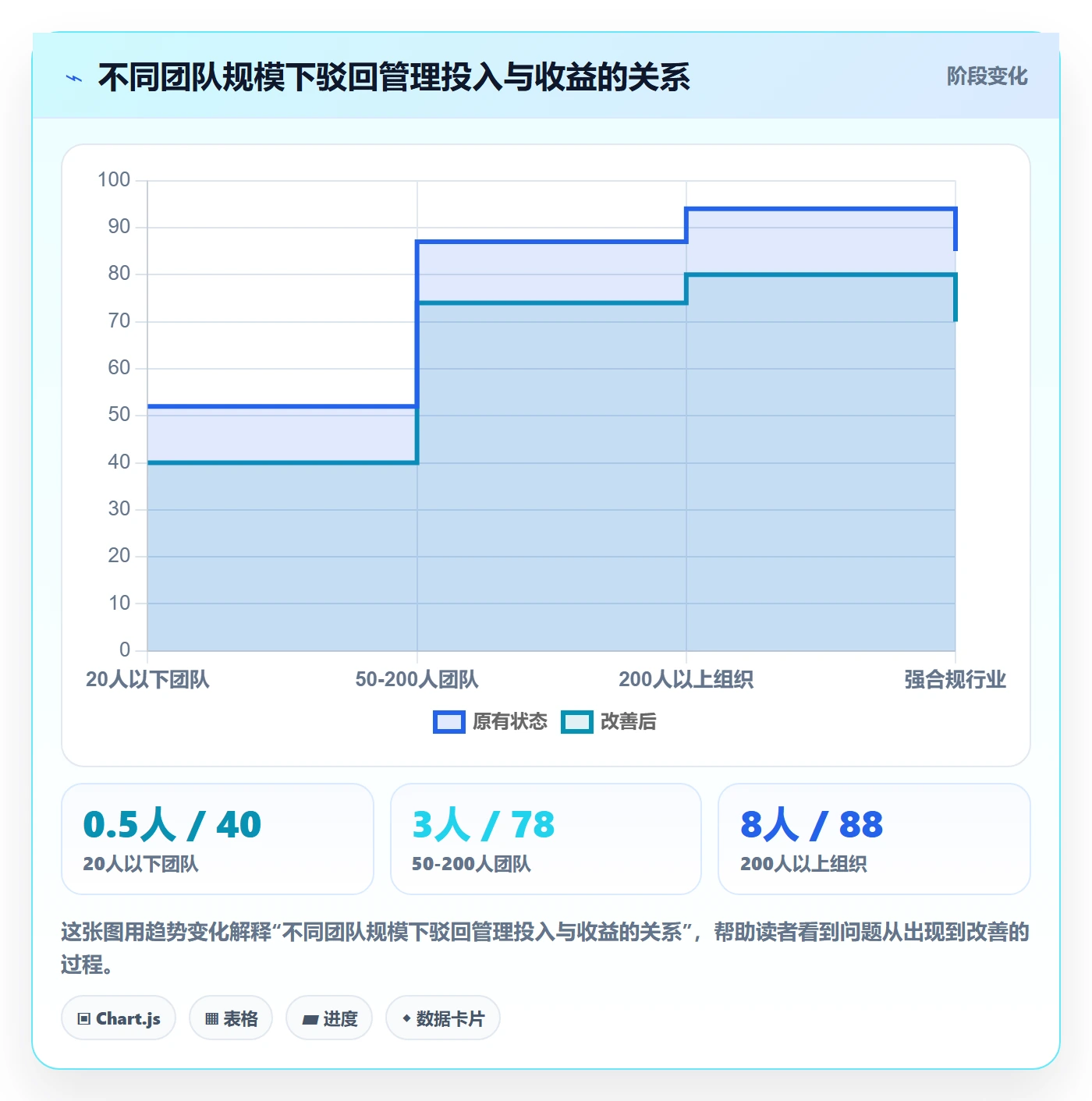The height and width of the screenshot is (1101, 1092).
Task: Click the 20人以下团队 axis label
Action: pyautogui.click(x=147, y=680)
